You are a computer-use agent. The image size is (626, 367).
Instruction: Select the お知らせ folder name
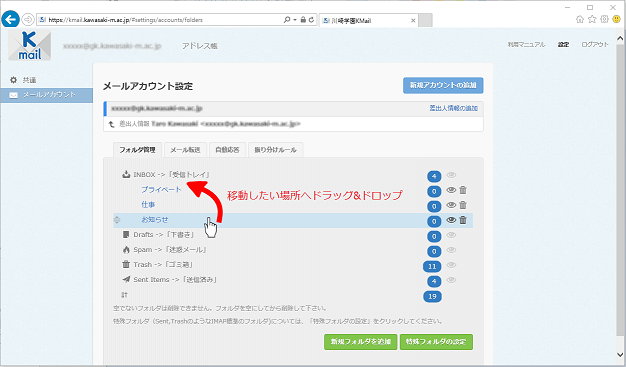[155, 220]
